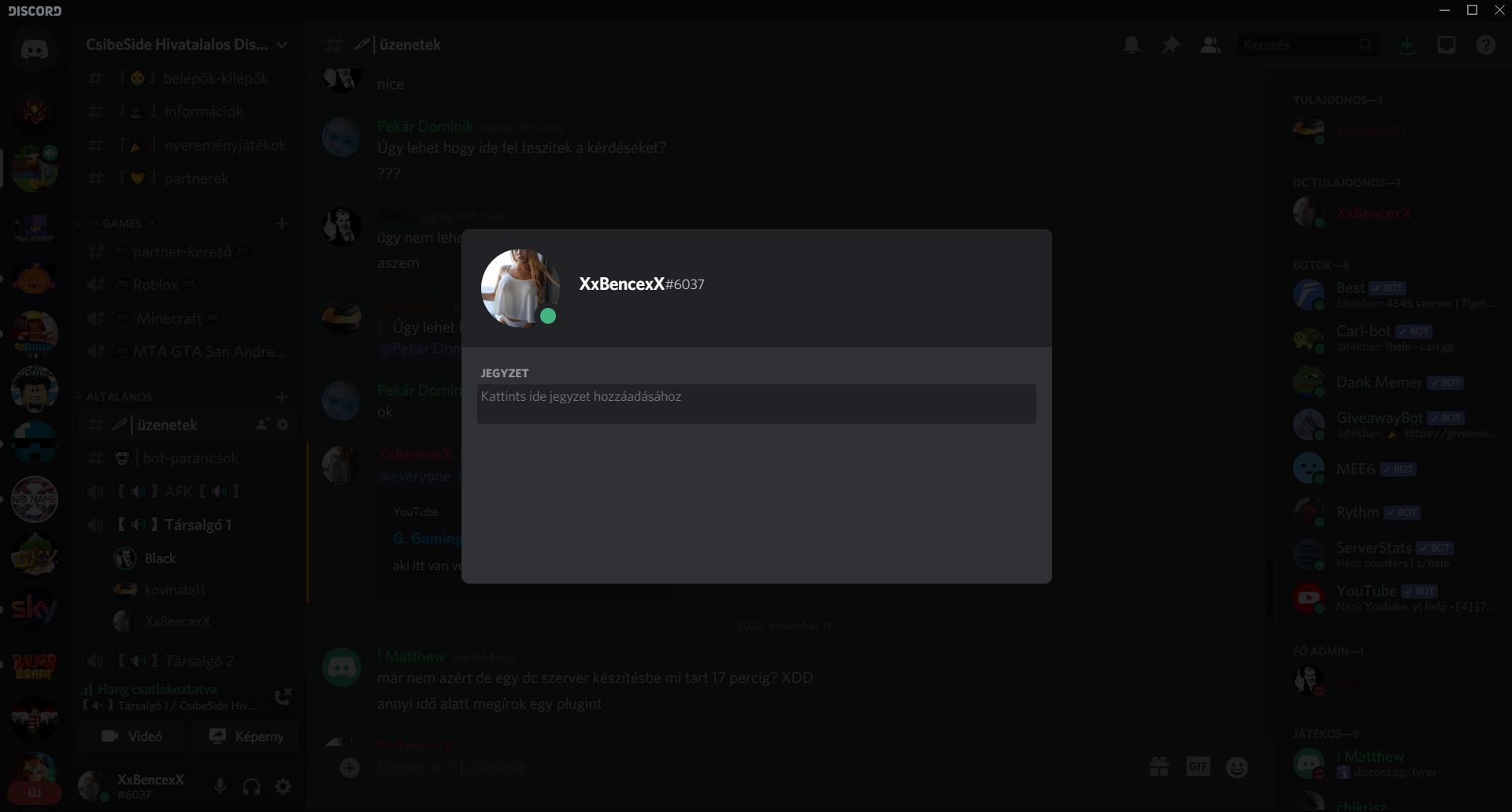Select Rythm bot in member list
This screenshot has width=1512, height=812.
tap(1395, 512)
